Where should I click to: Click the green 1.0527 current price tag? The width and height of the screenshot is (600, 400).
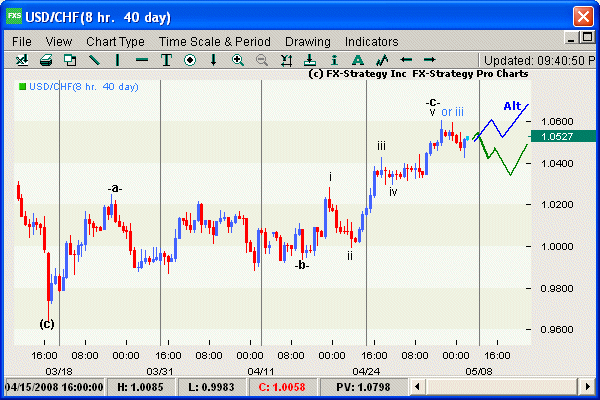(563, 136)
